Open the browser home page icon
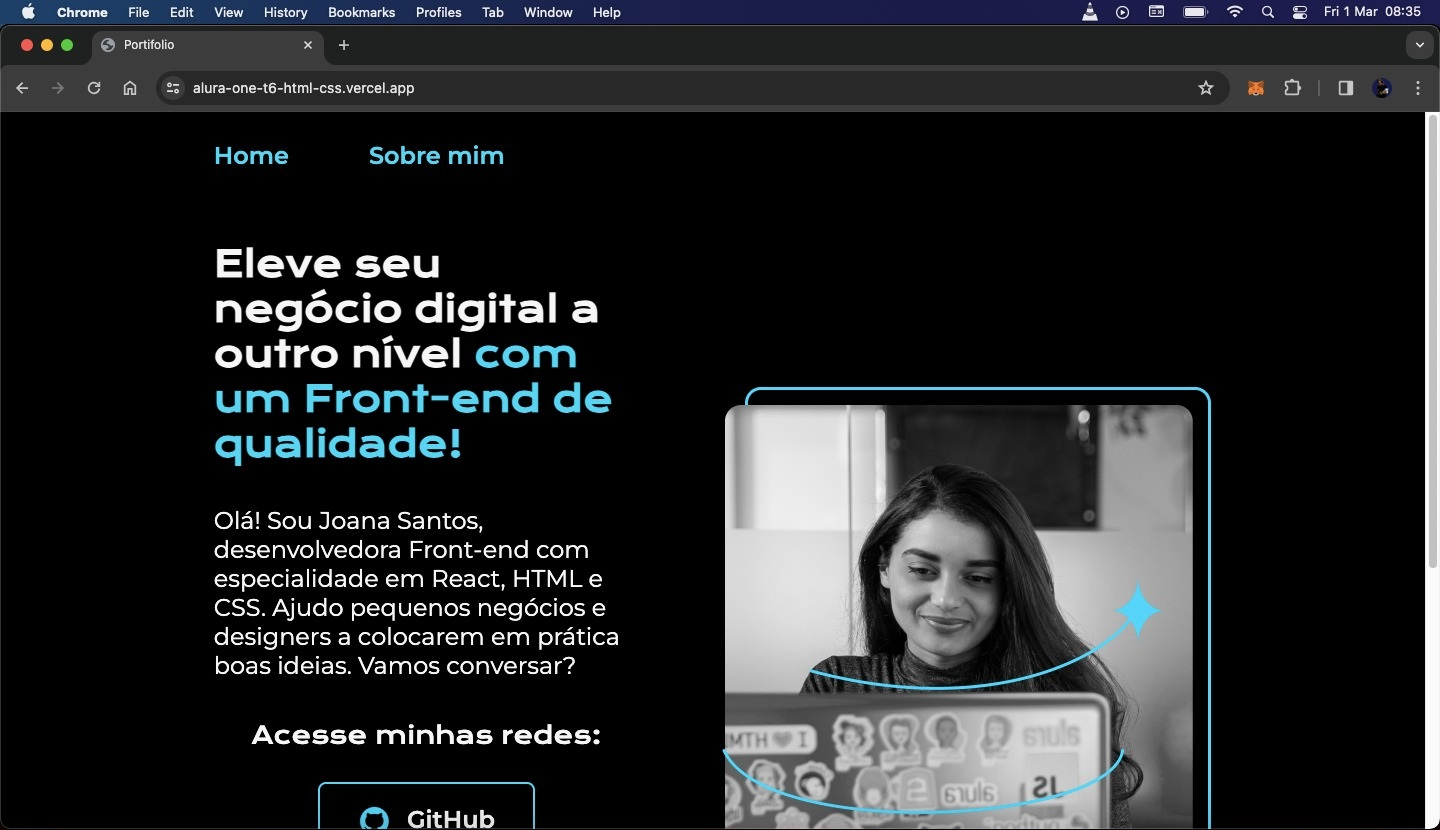Viewport: 1440px width, 830px height. [130, 88]
